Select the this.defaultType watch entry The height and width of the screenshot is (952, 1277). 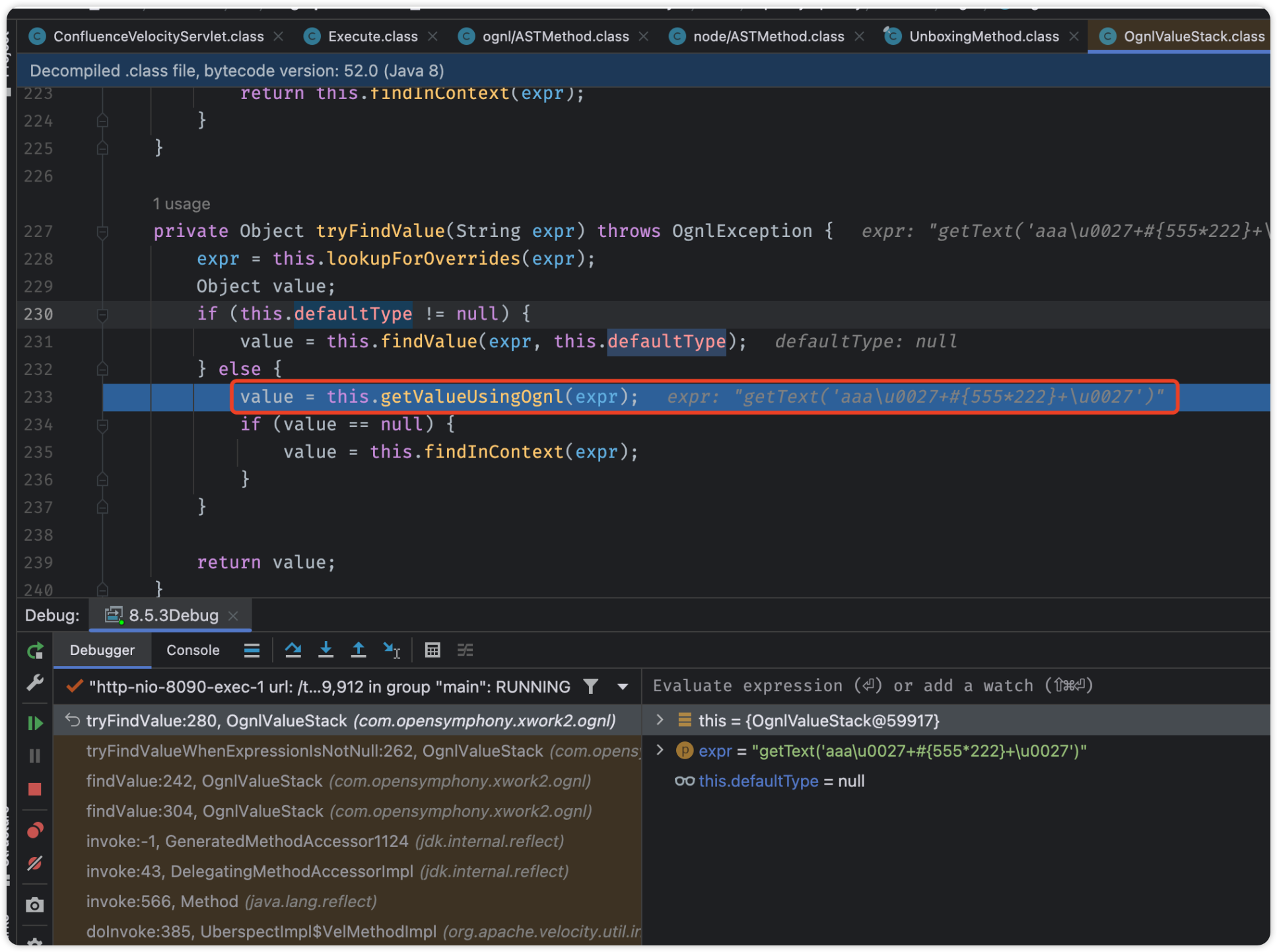pos(780,781)
